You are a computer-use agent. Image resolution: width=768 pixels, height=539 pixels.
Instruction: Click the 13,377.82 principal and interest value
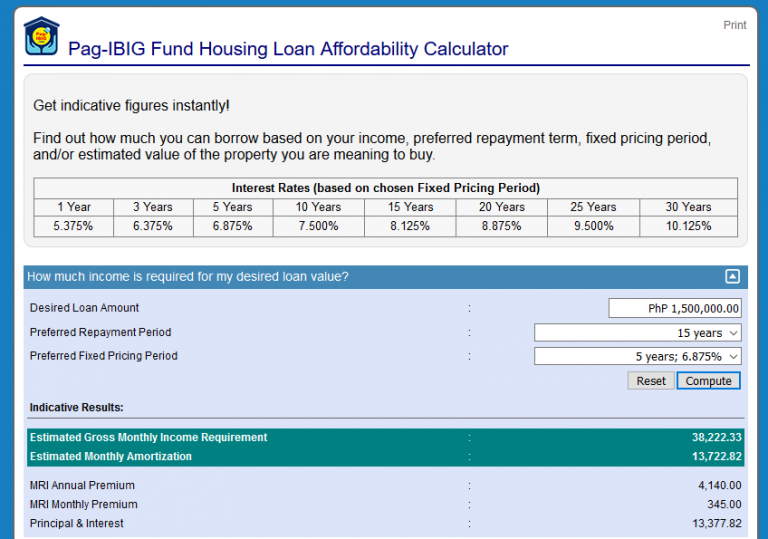point(717,523)
